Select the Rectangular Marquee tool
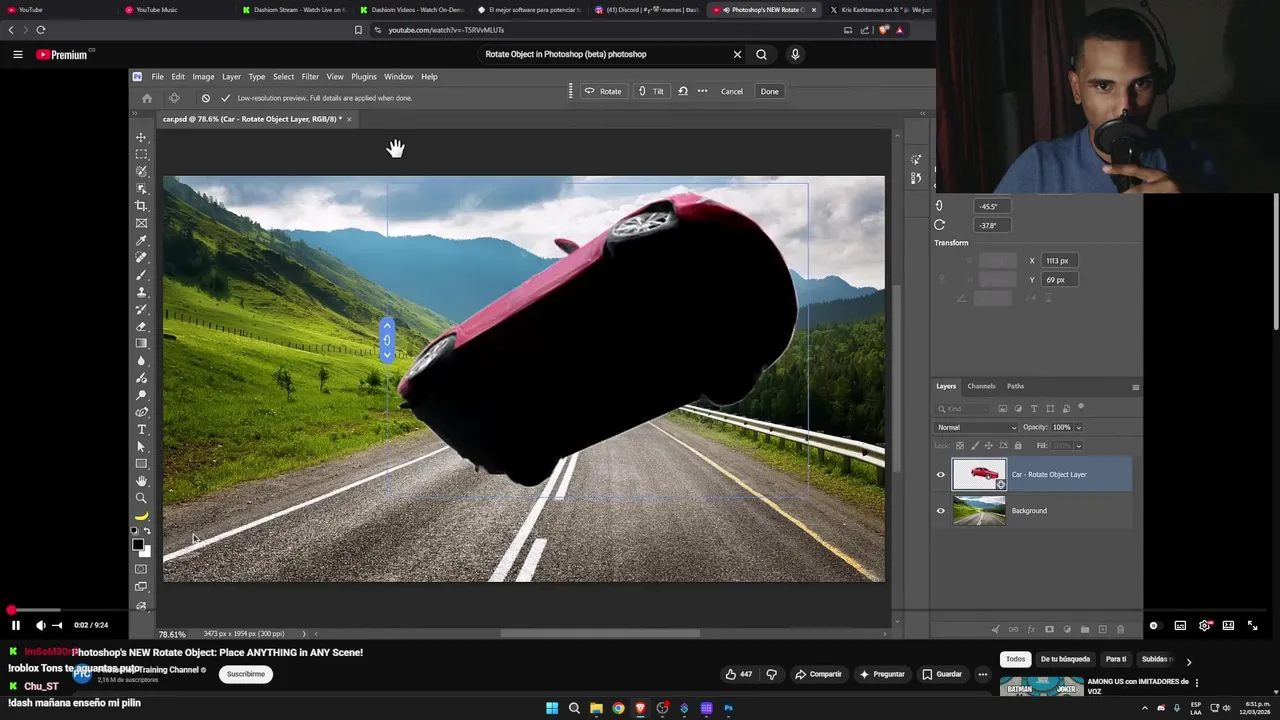1280x720 pixels. (141, 154)
